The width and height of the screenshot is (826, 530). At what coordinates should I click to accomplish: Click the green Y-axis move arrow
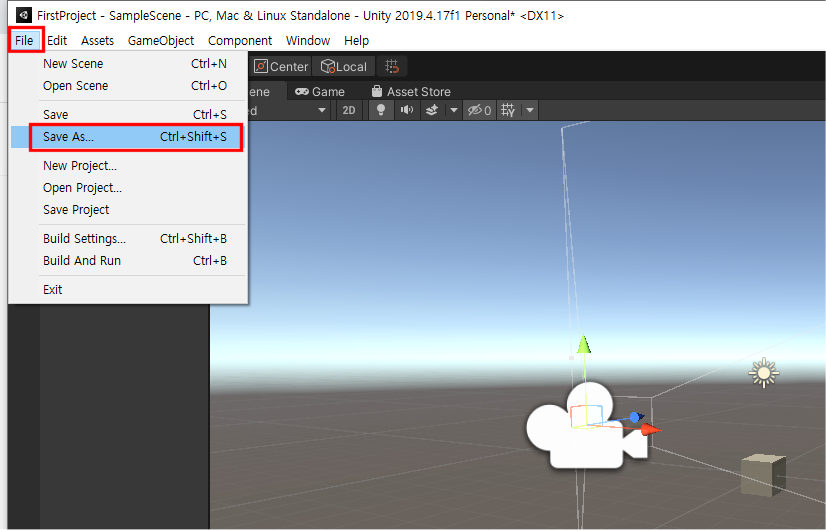[x=584, y=344]
